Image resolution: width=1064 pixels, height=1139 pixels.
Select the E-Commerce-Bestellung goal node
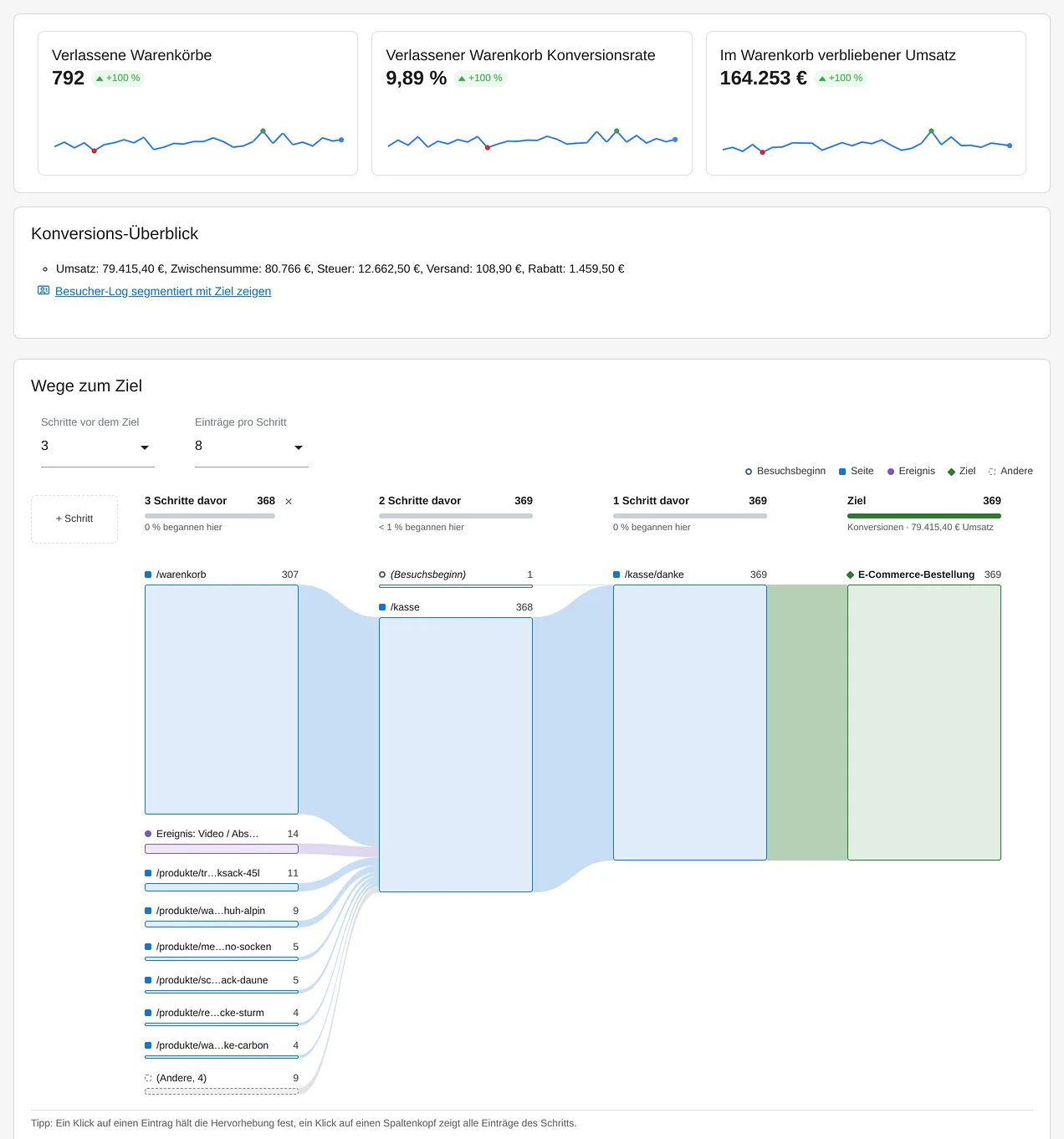[x=924, y=723]
